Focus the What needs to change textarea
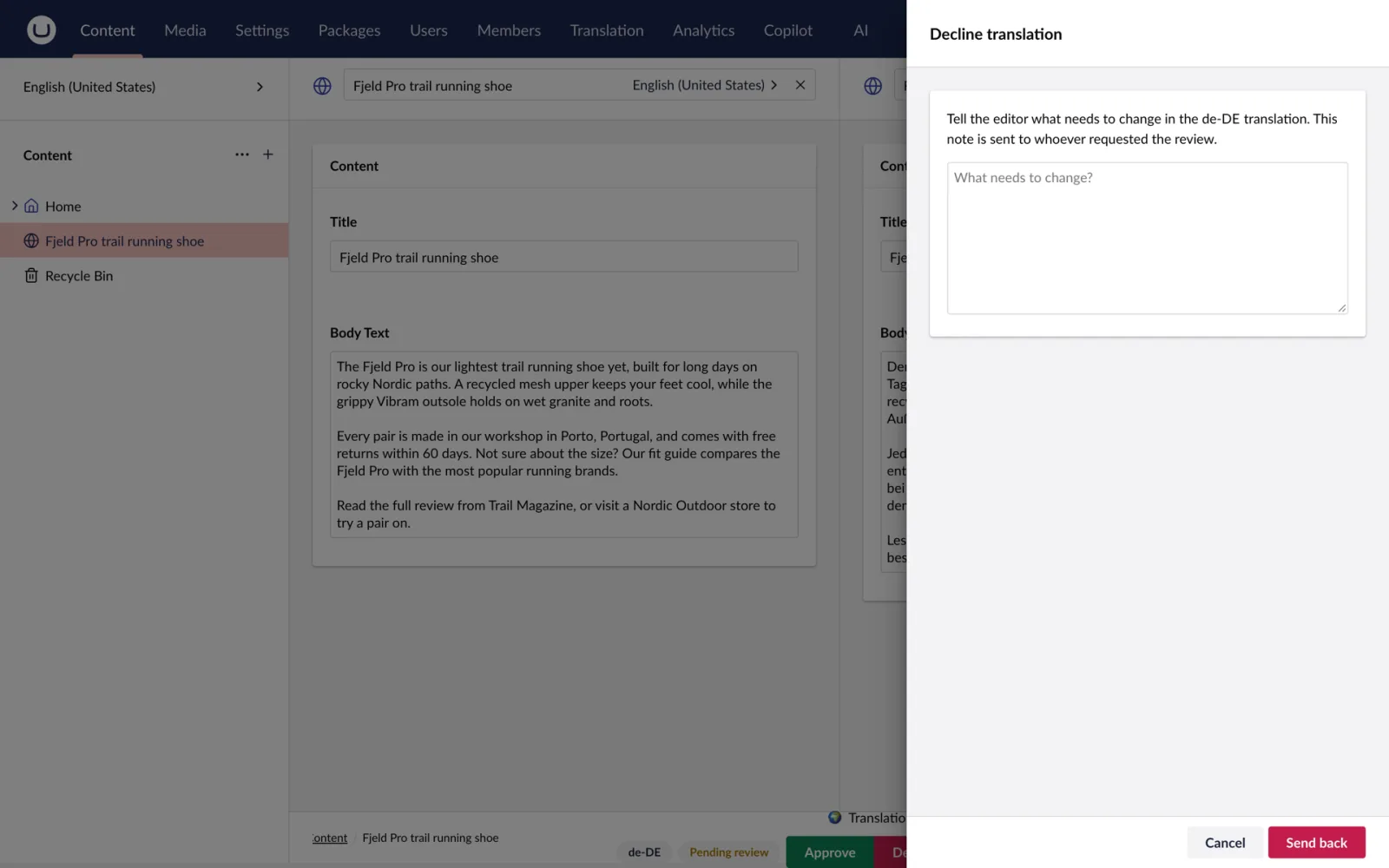The height and width of the screenshot is (868, 1389). 1147,238
